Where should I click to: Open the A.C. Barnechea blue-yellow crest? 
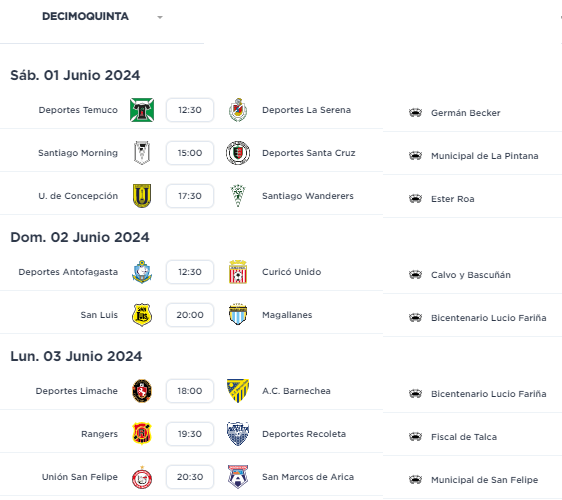(238, 391)
